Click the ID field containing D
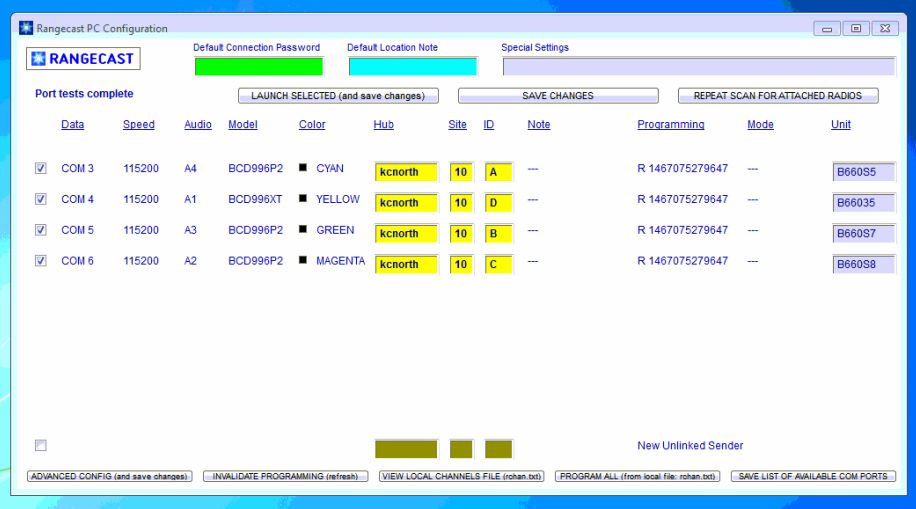916x509 pixels. pyautogui.click(x=498, y=203)
